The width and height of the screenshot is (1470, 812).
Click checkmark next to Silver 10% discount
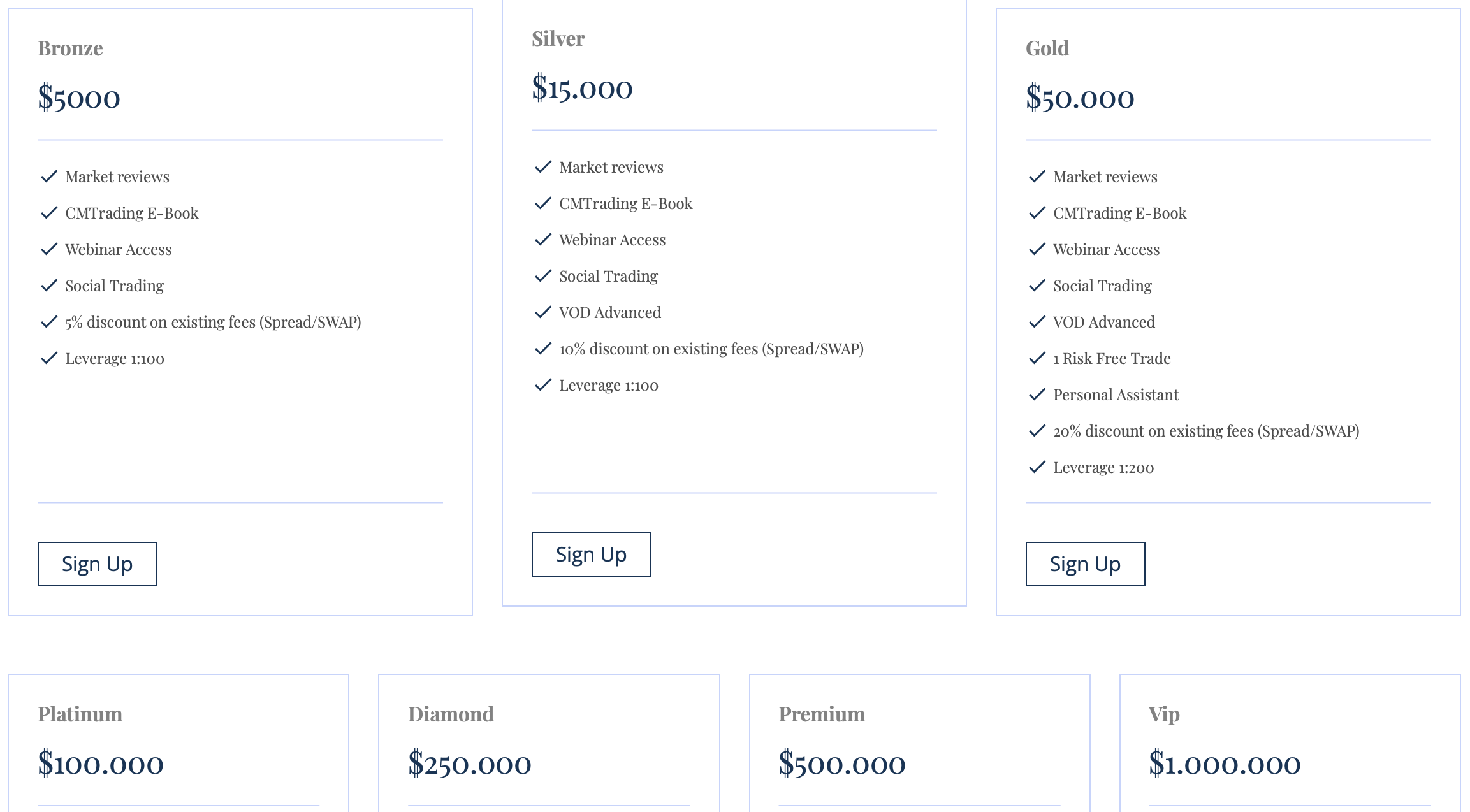pyautogui.click(x=543, y=349)
